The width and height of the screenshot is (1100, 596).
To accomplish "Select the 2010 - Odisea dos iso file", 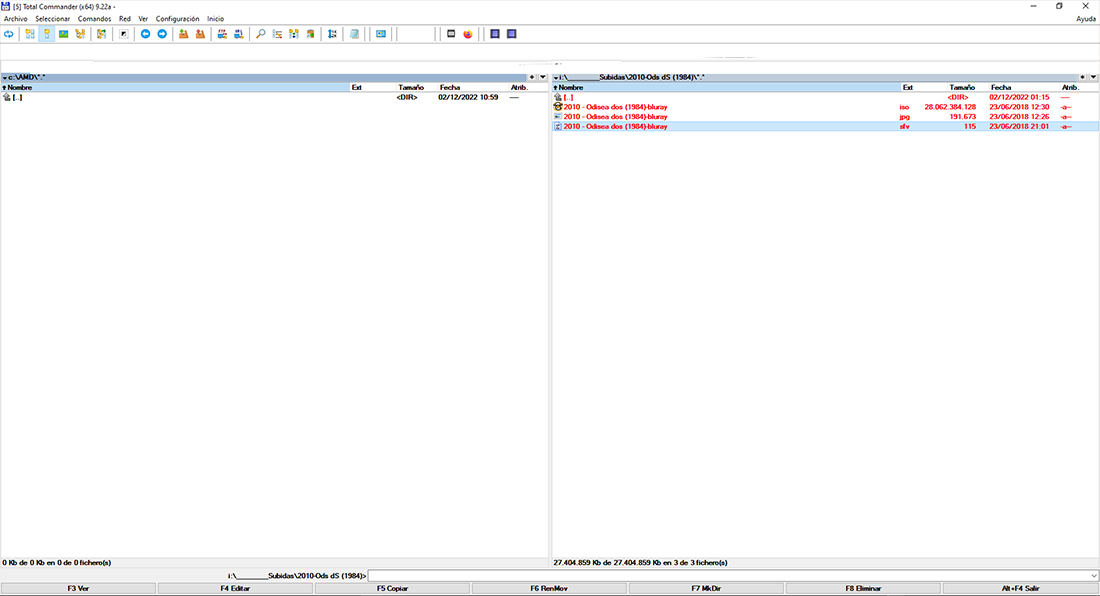I will click(825, 107).
